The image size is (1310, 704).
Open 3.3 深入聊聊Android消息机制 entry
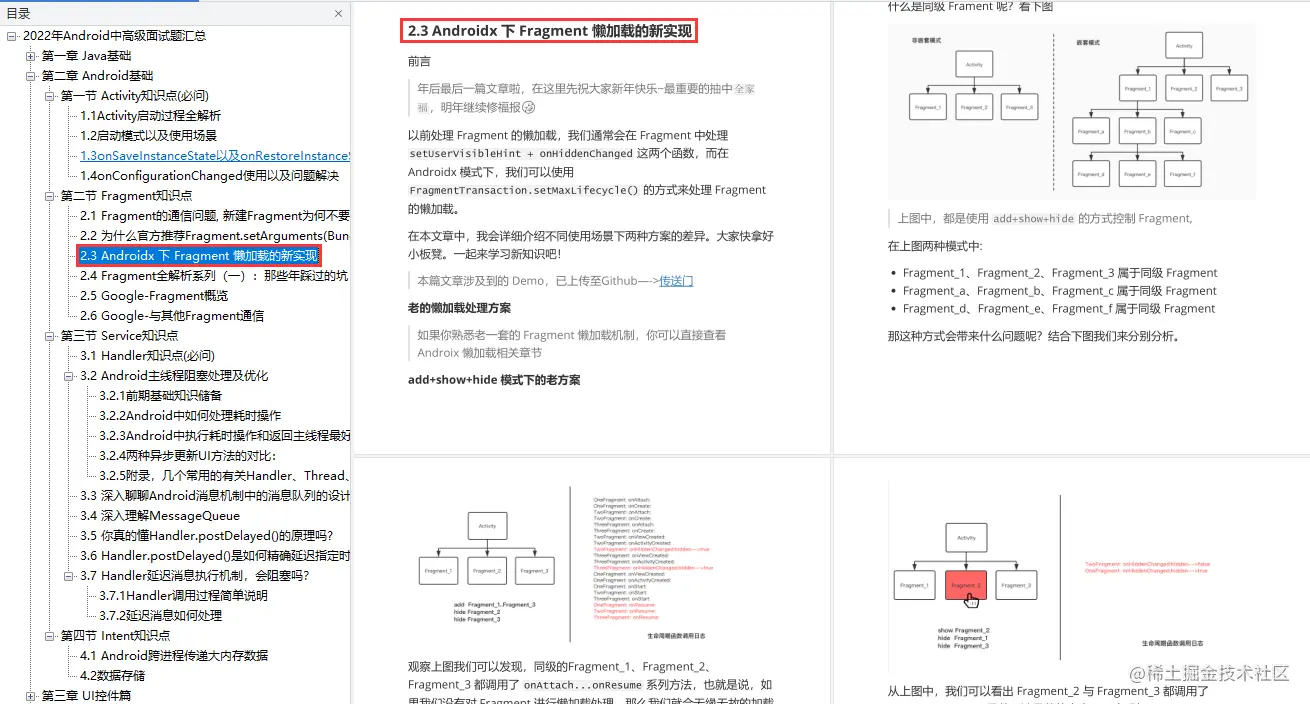[x=215, y=496]
